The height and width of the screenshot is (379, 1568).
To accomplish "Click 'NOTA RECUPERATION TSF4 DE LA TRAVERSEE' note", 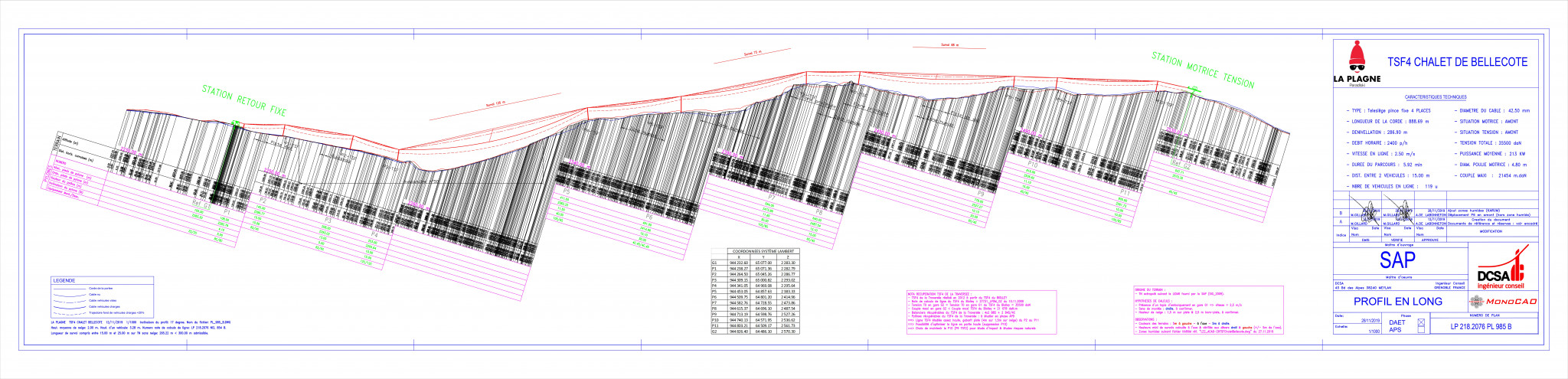I will tap(939, 294).
